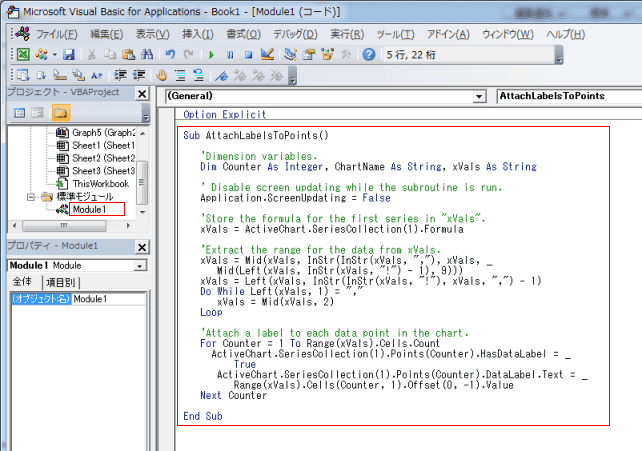Click the Undo icon

169,54
